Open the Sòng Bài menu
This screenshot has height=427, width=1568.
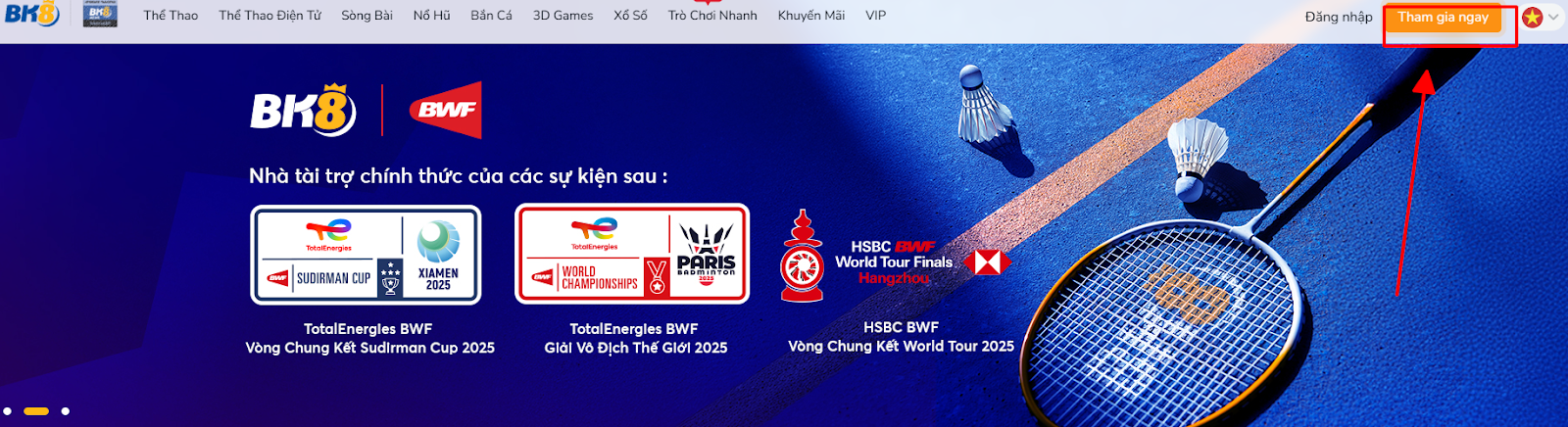367,16
